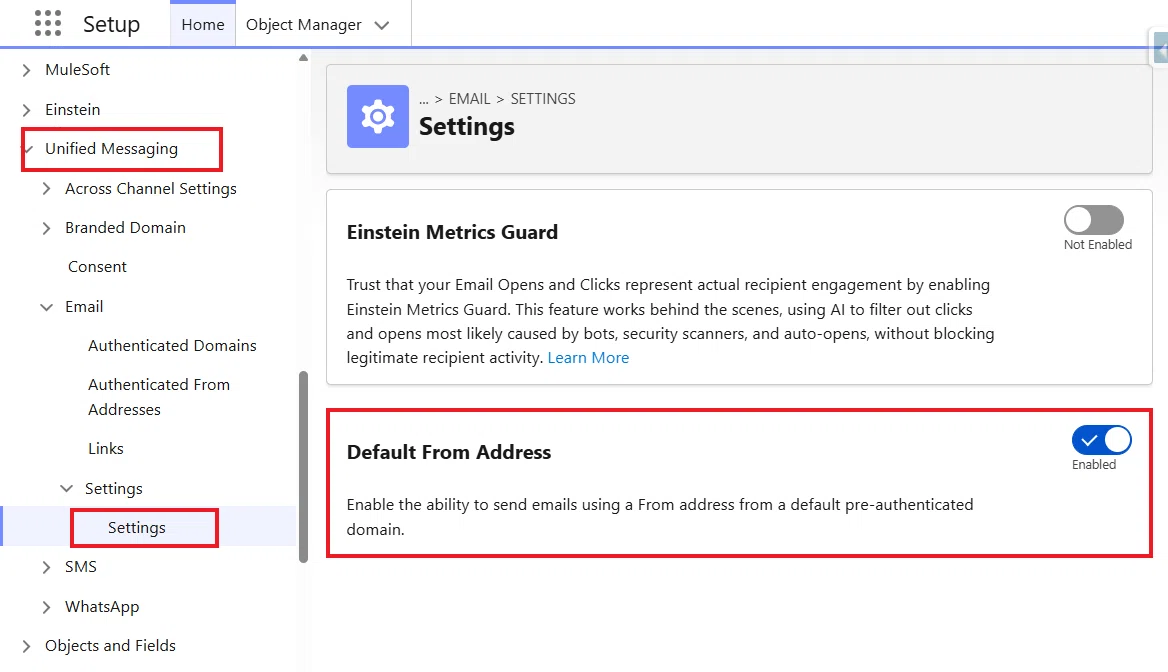This screenshot has width=1168, height=672.
Task: Click the Setup app title
Action: pyautogui.click(x=111, y=24)
